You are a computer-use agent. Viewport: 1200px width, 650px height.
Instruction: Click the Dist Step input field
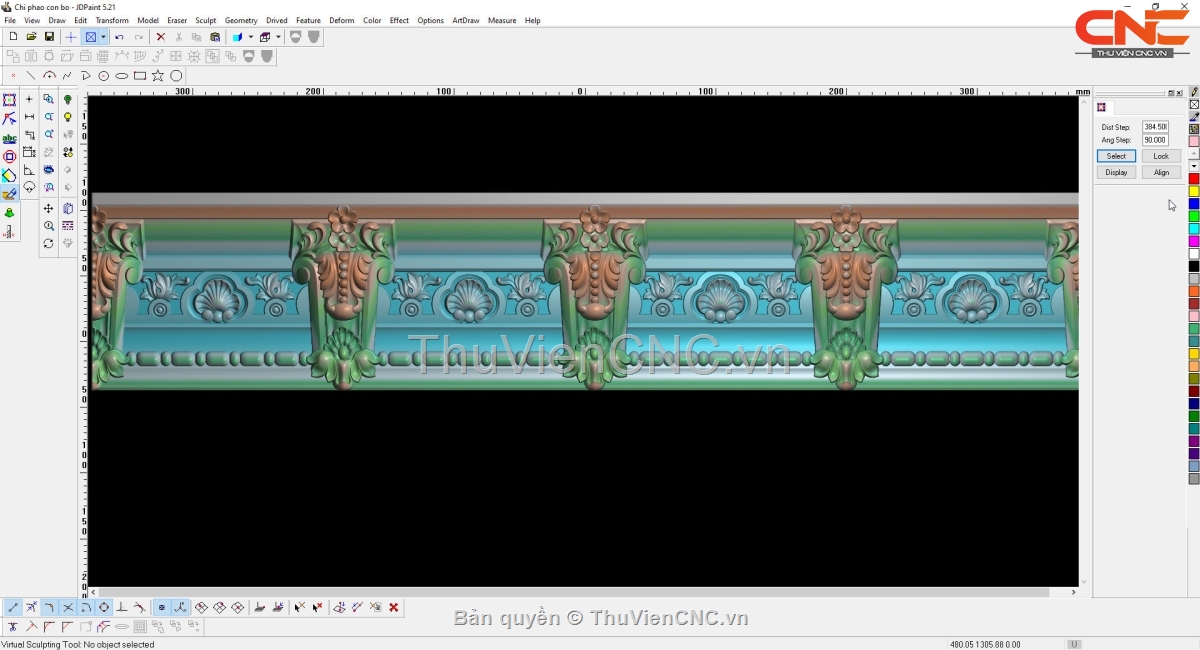pyautogui.click(x=1155, y=127)
